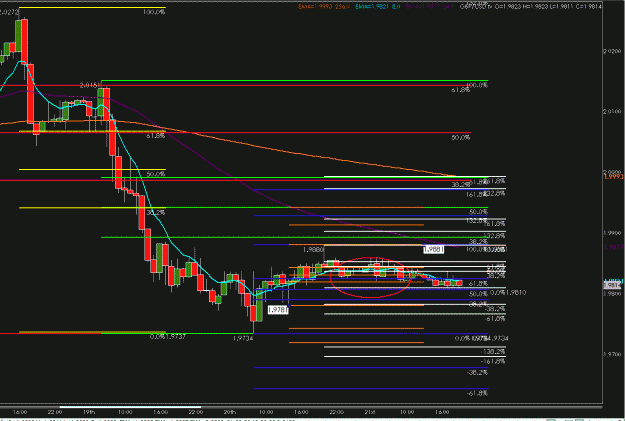This screenshot has height=421, width=625.
Task: Click the cyan EMA 8 legend text
Action: point(378,6)
